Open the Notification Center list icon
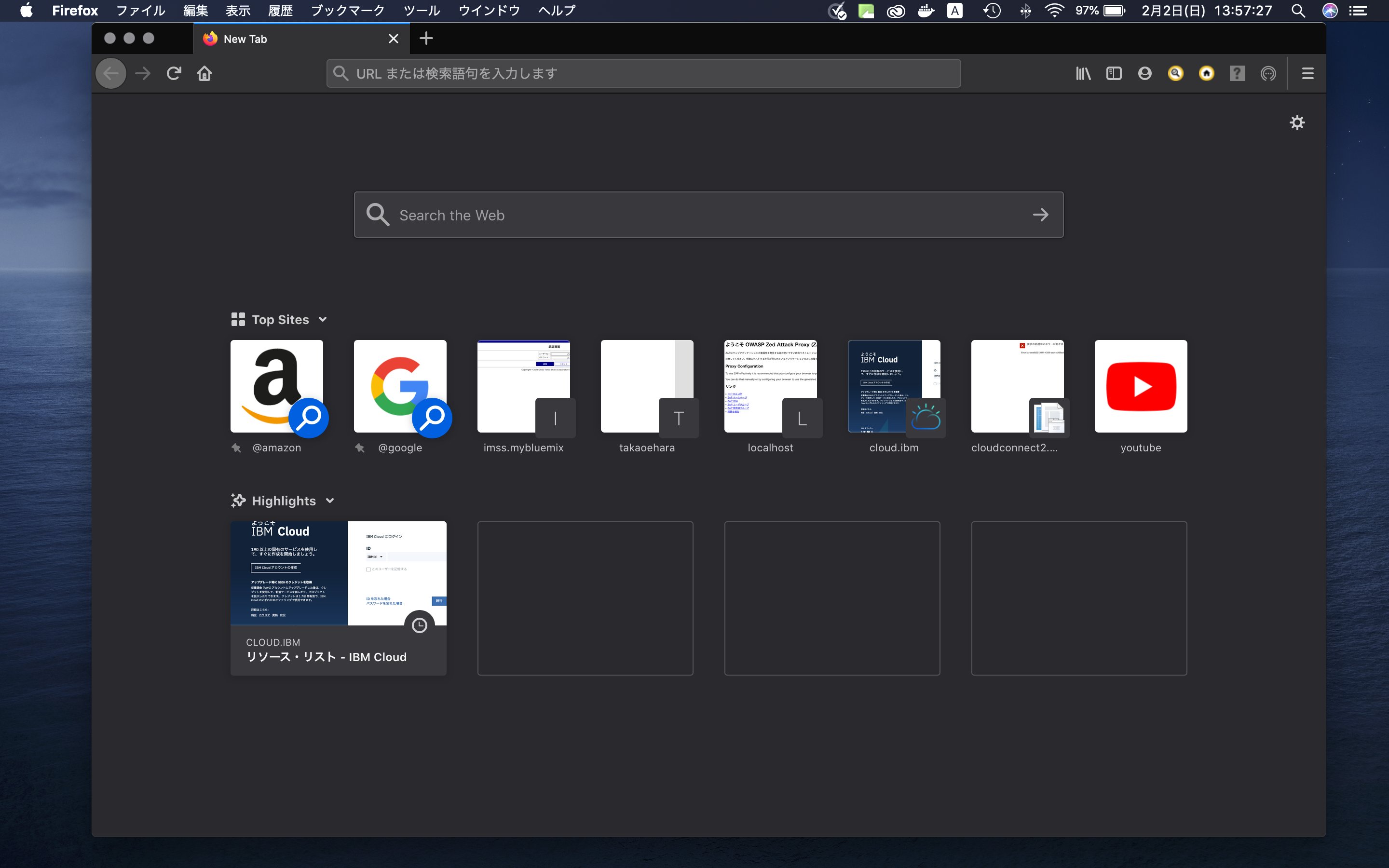1389x868 pixels. pos(1358,10)
